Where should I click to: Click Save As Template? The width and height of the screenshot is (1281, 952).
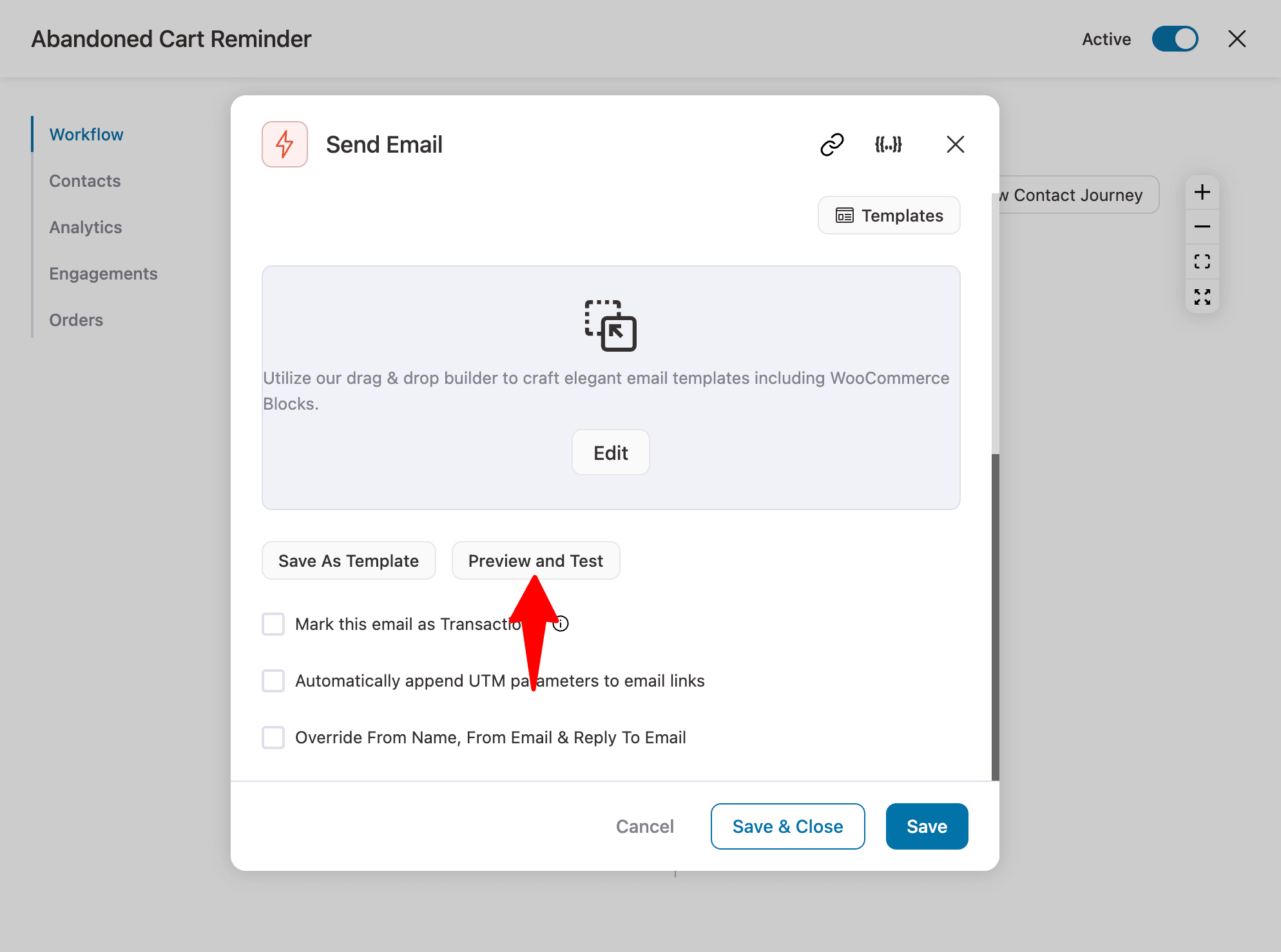349,560
